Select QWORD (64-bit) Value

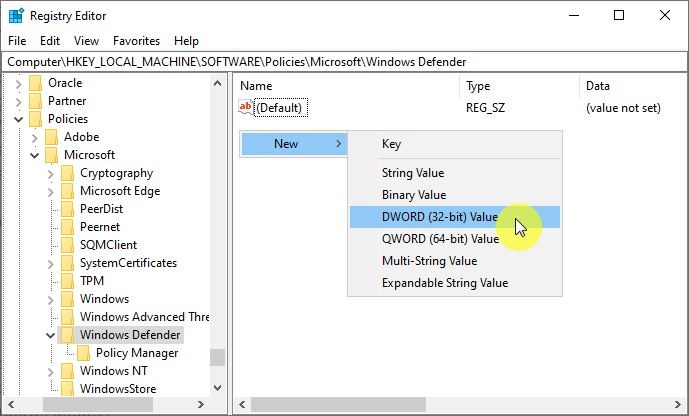click(455, 239)
